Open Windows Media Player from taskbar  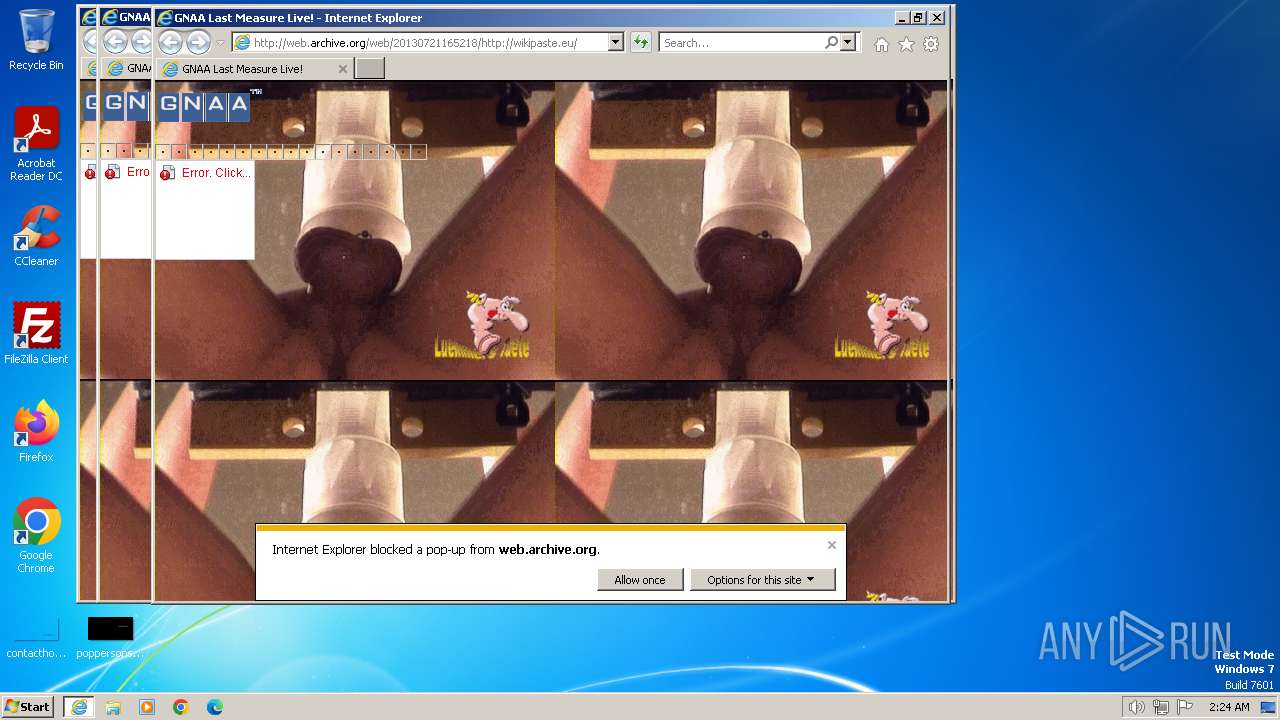point(147,707)
